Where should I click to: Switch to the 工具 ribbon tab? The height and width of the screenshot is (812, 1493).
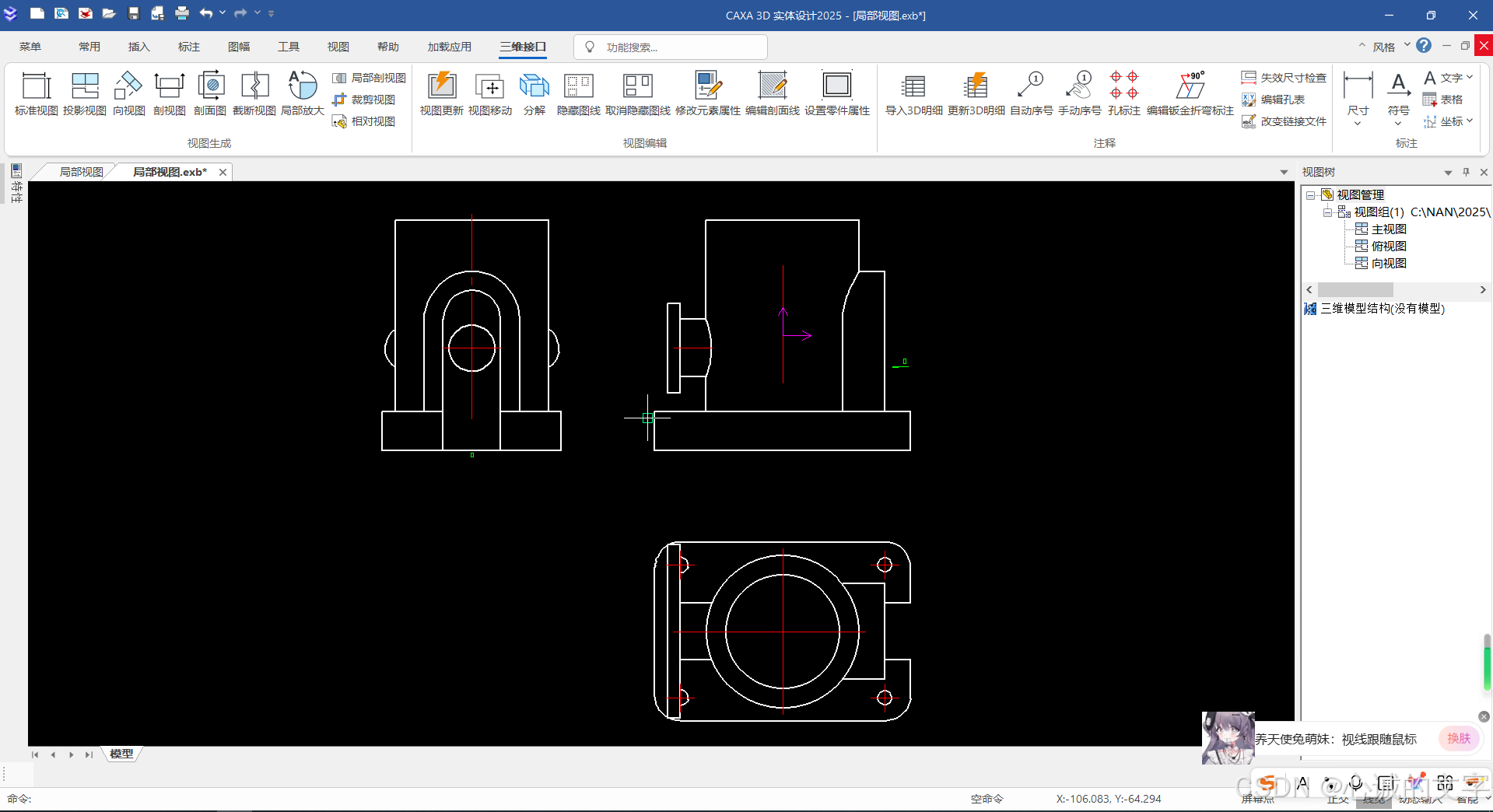point(289,47)
